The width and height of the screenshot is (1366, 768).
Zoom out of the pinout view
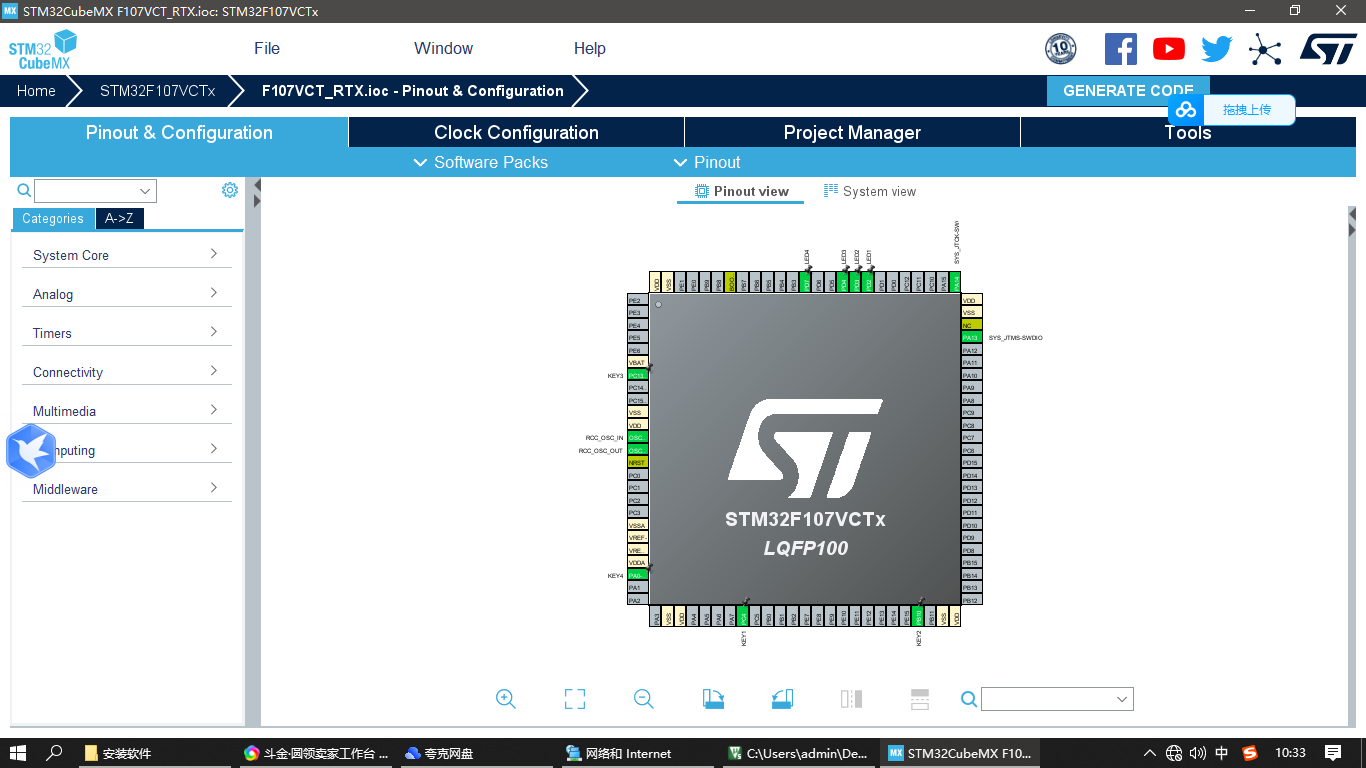coord(644,699)
